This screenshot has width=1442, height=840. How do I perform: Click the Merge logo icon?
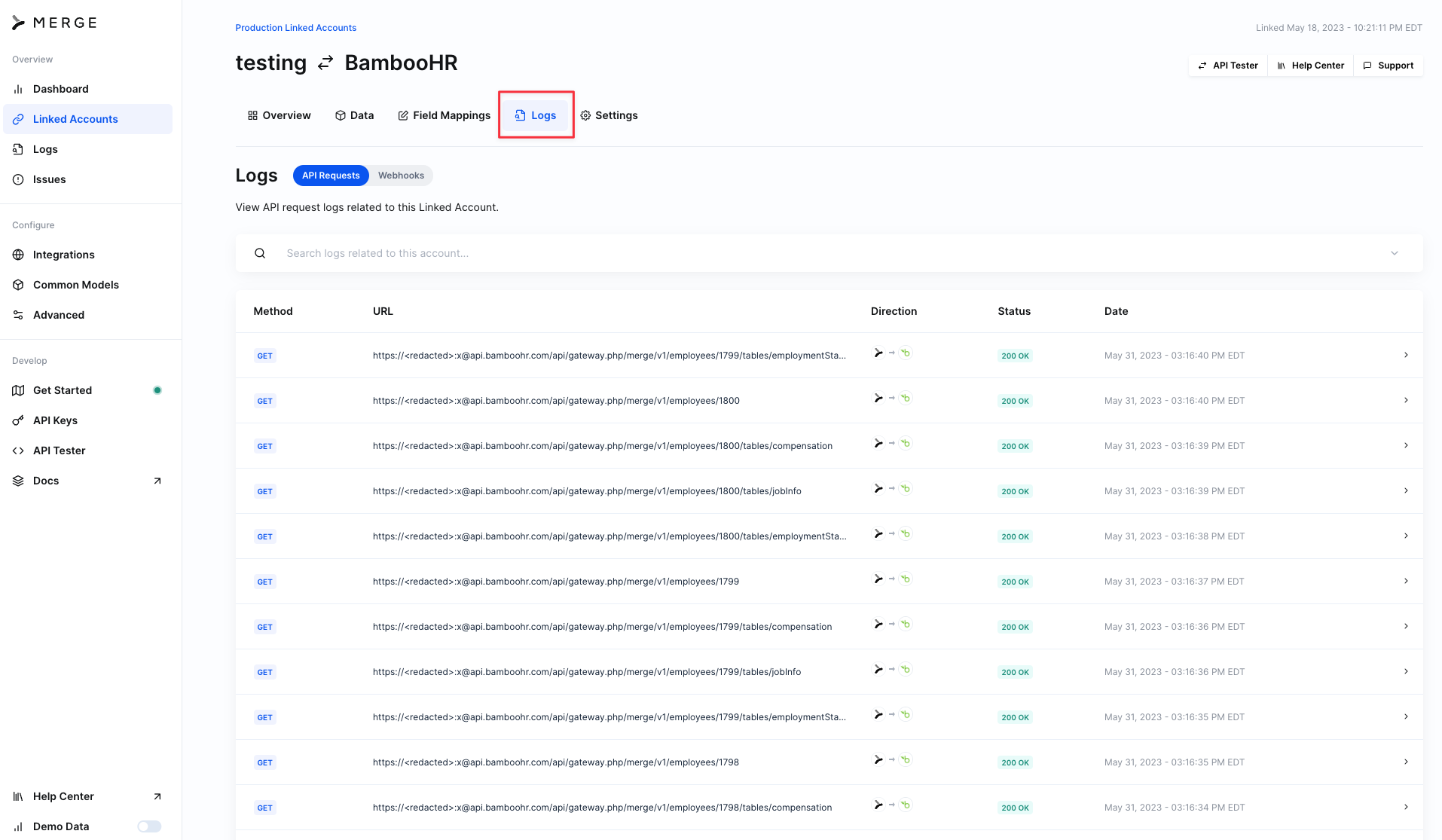19,23
